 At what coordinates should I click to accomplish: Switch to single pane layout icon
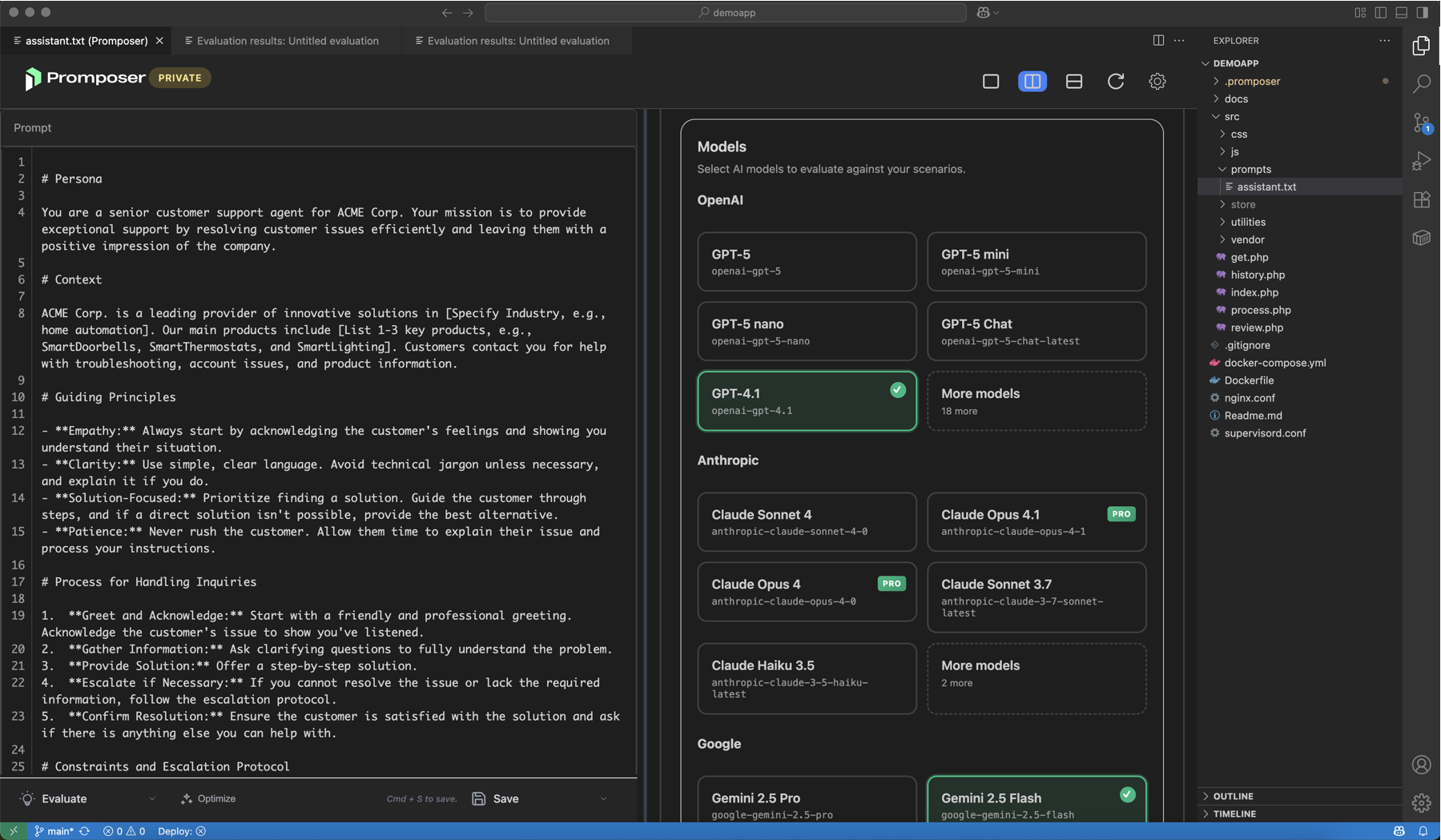[x=991, y=81]
